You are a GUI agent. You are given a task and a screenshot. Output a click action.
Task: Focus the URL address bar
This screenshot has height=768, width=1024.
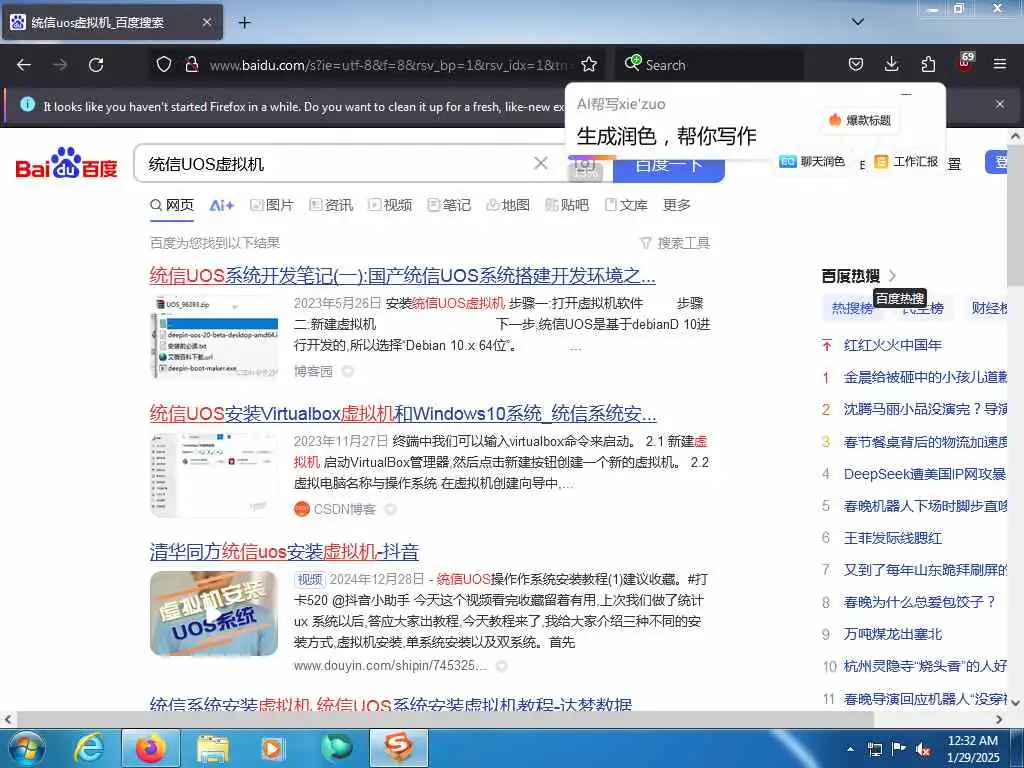pyautogui.click(x=388, y=65)
